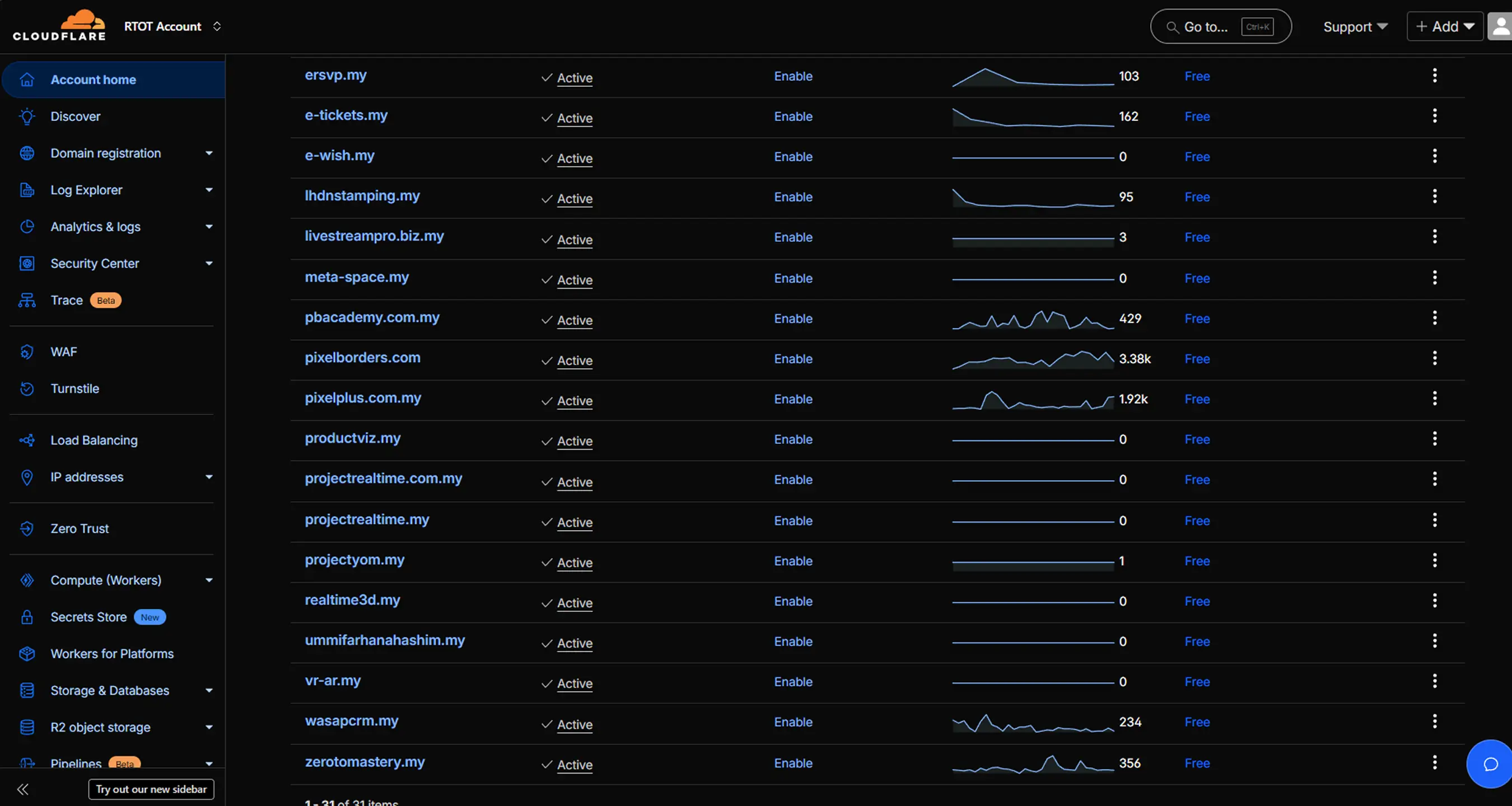Screen dimensions: 1512x806
Task: Open the pbacademy.com.my domain
Action: (x=372, y=317)
